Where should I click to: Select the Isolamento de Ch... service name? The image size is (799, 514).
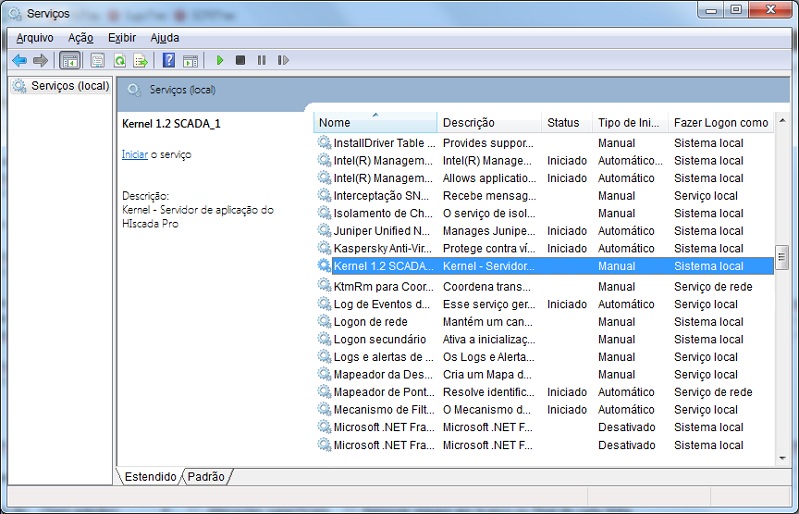click(x=383, y=213)
